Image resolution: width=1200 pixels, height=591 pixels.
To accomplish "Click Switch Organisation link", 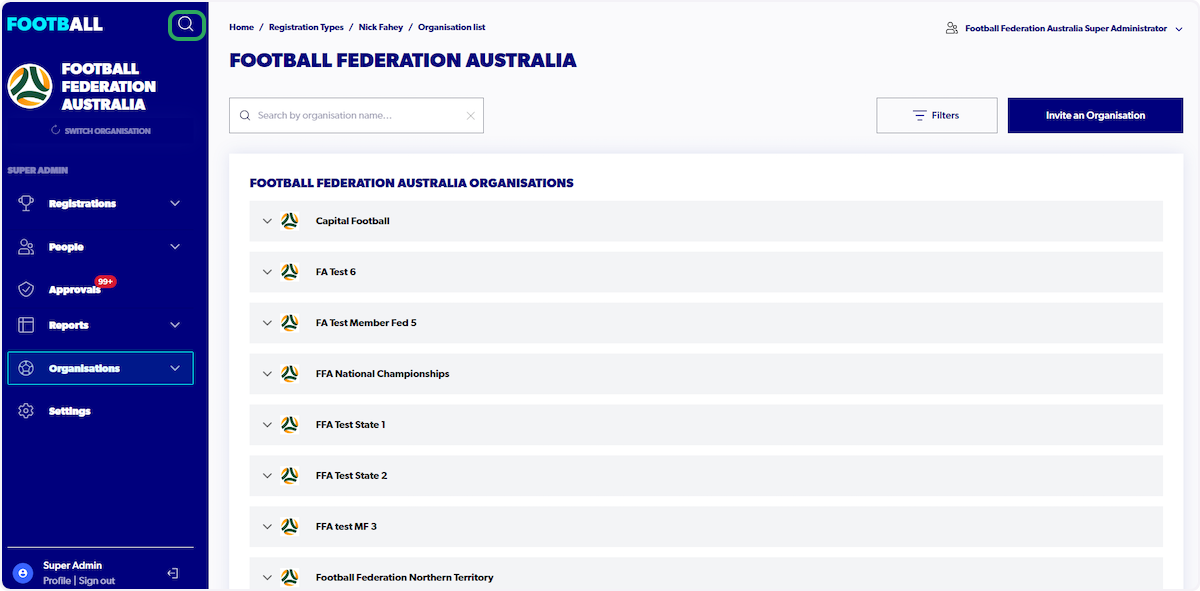I will coord(100,131).
